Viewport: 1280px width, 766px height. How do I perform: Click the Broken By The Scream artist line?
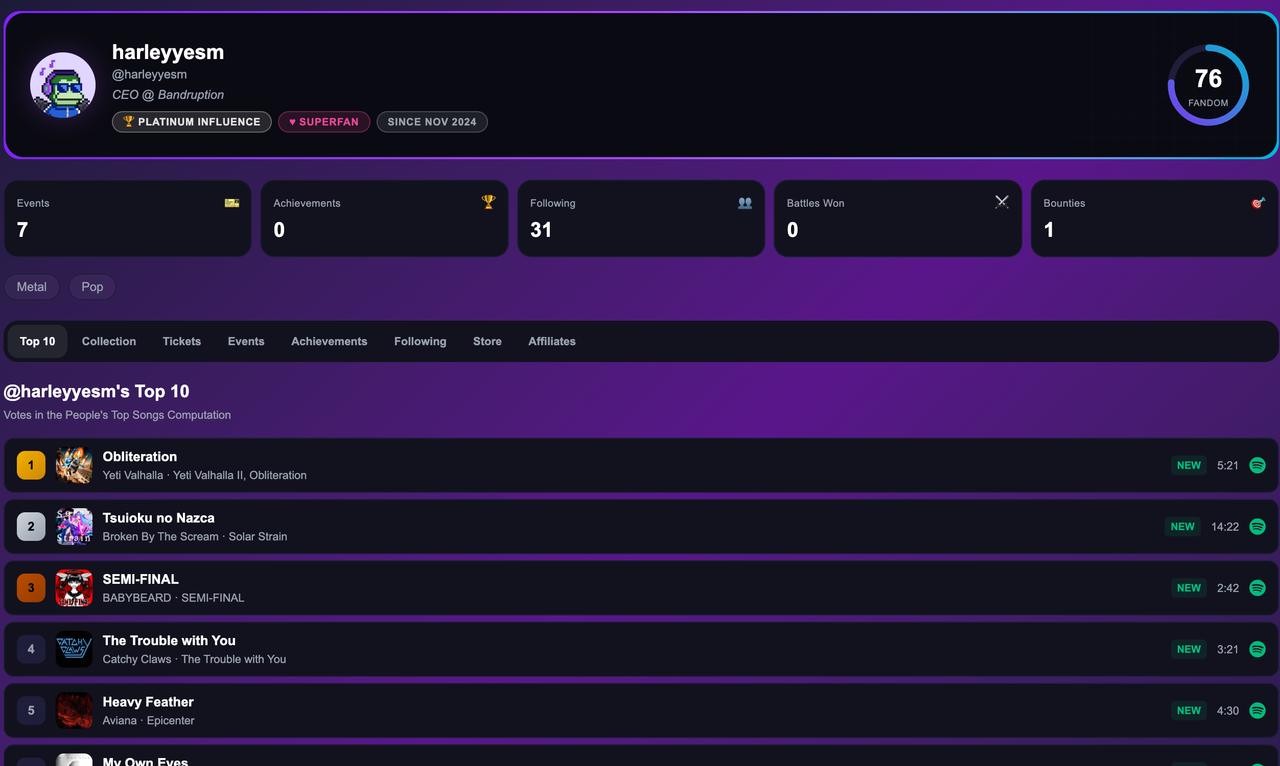tap(195, 536)
